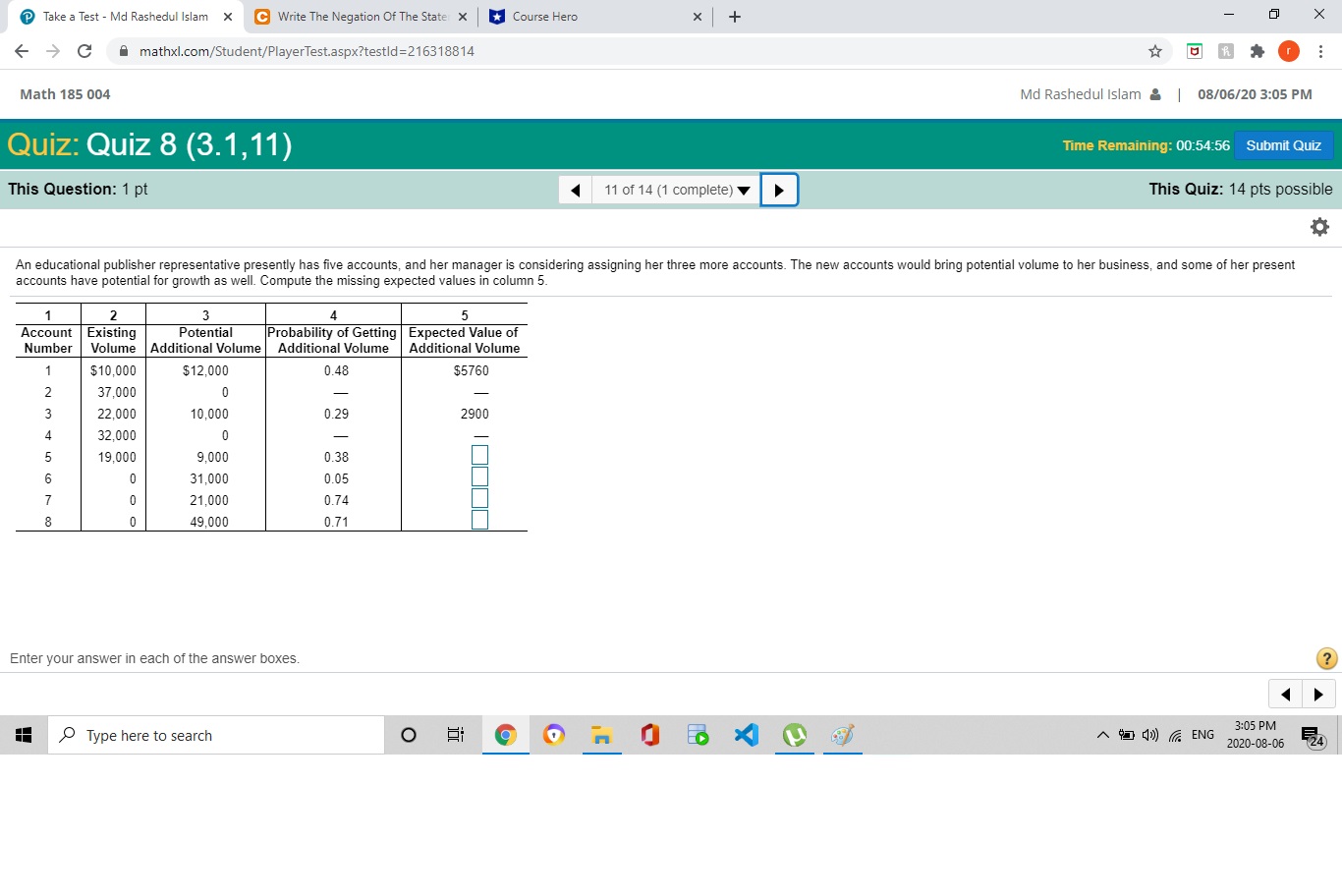Image resolution: width=1342 pixels, height=896 pixels.
Task: Click the Submit Quiz button
Action: pyautogui.click(x=1283, y=145)
